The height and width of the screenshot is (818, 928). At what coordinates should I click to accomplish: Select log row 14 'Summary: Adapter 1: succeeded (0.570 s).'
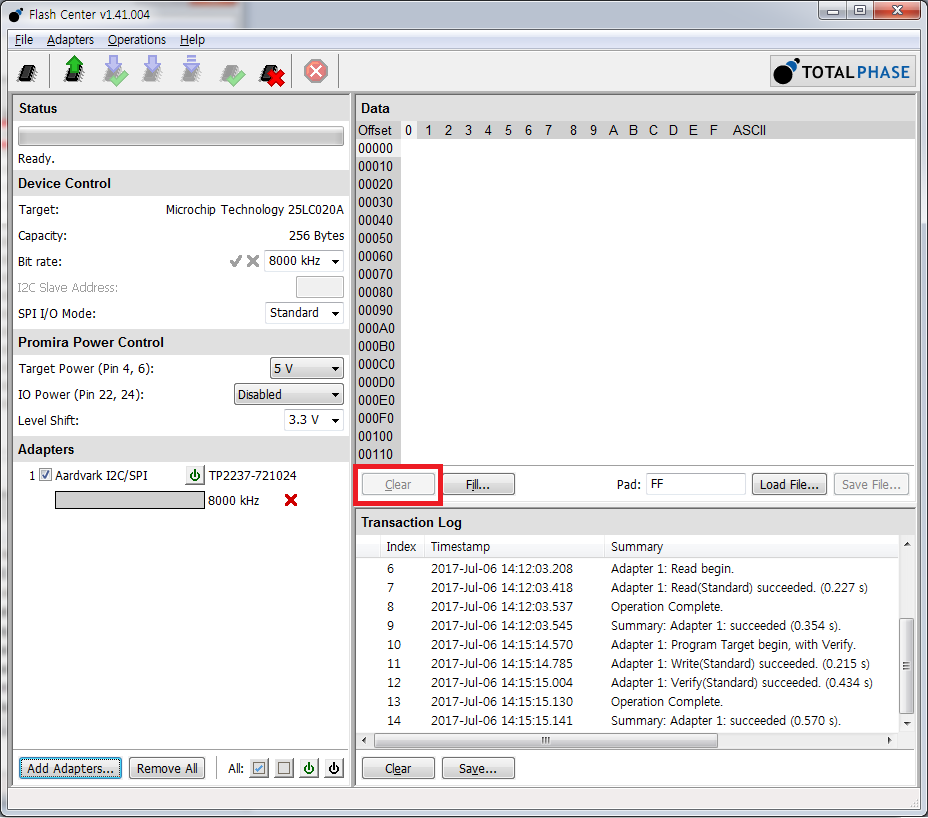tap(627, 720)
